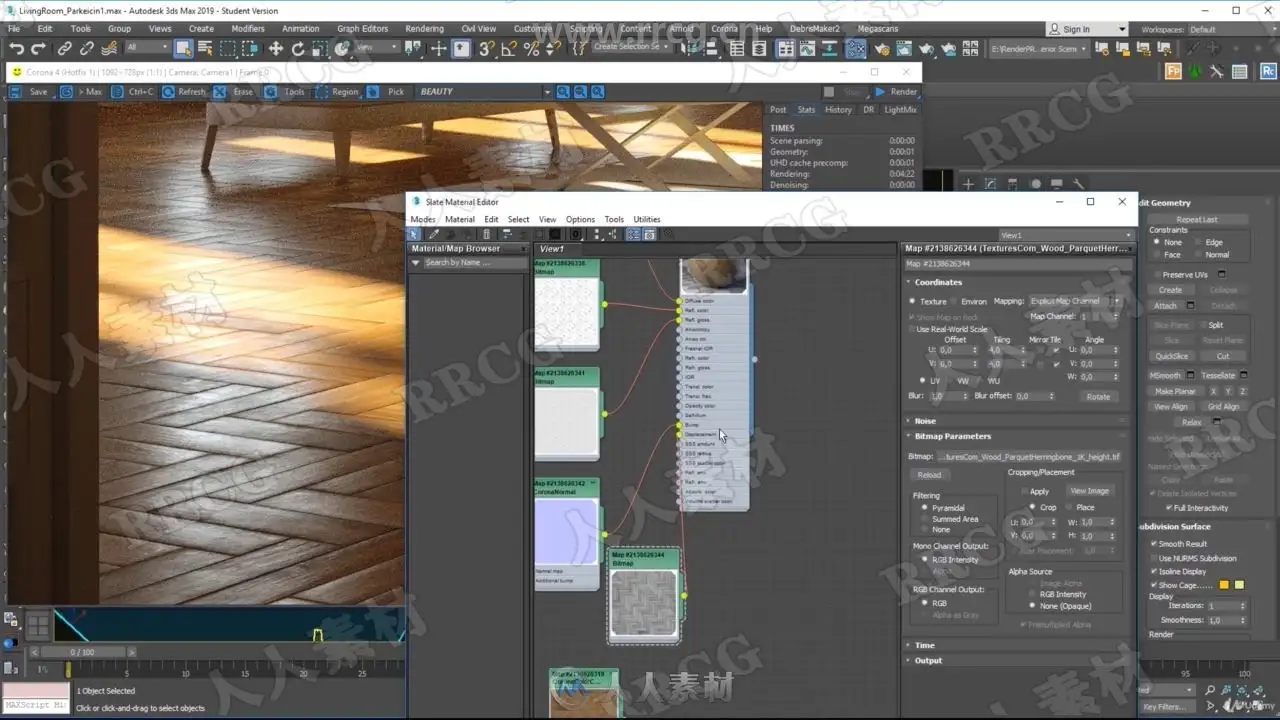Screen dimensions: 1280x720
Task: Click the yellow Show Cage color swatch
Action: (x=1224, y=585)
